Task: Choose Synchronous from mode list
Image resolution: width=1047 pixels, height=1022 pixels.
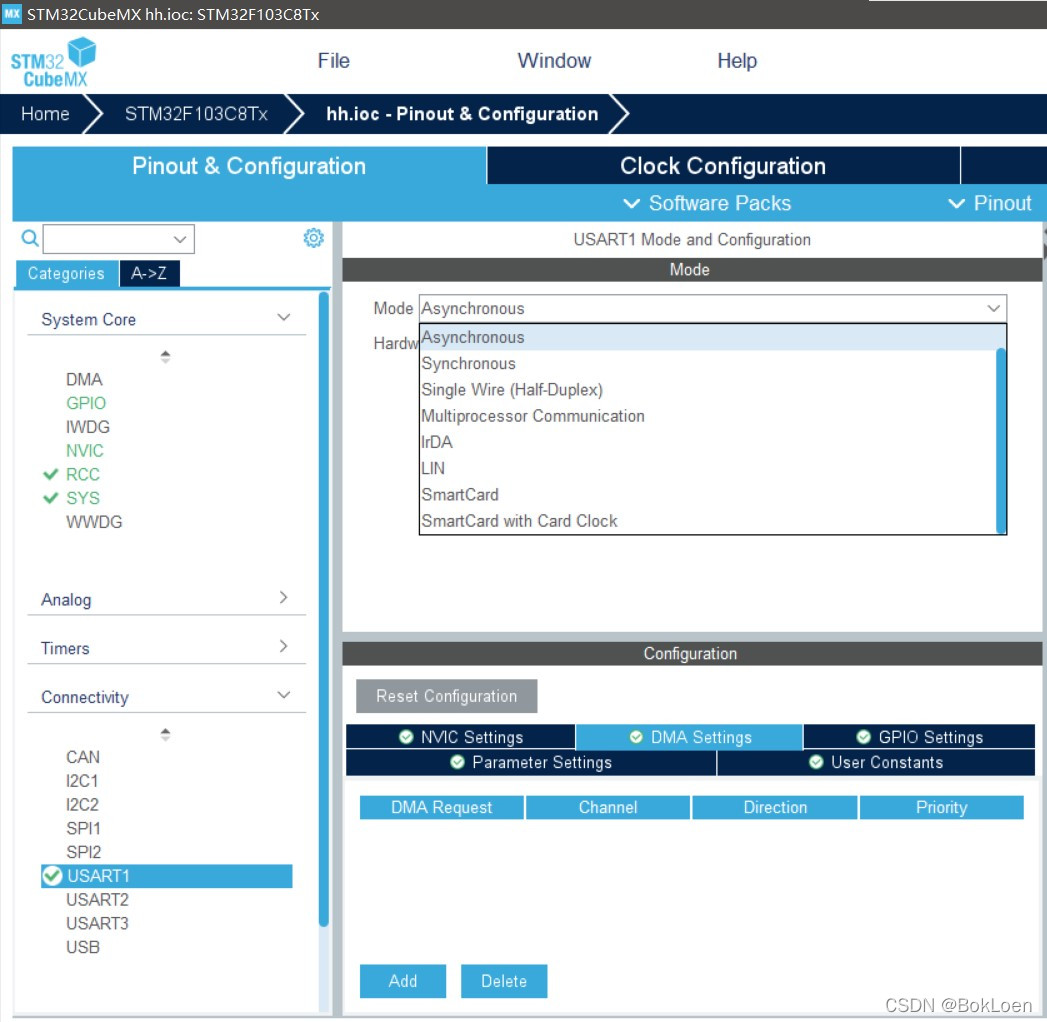Action: (708, 364)
